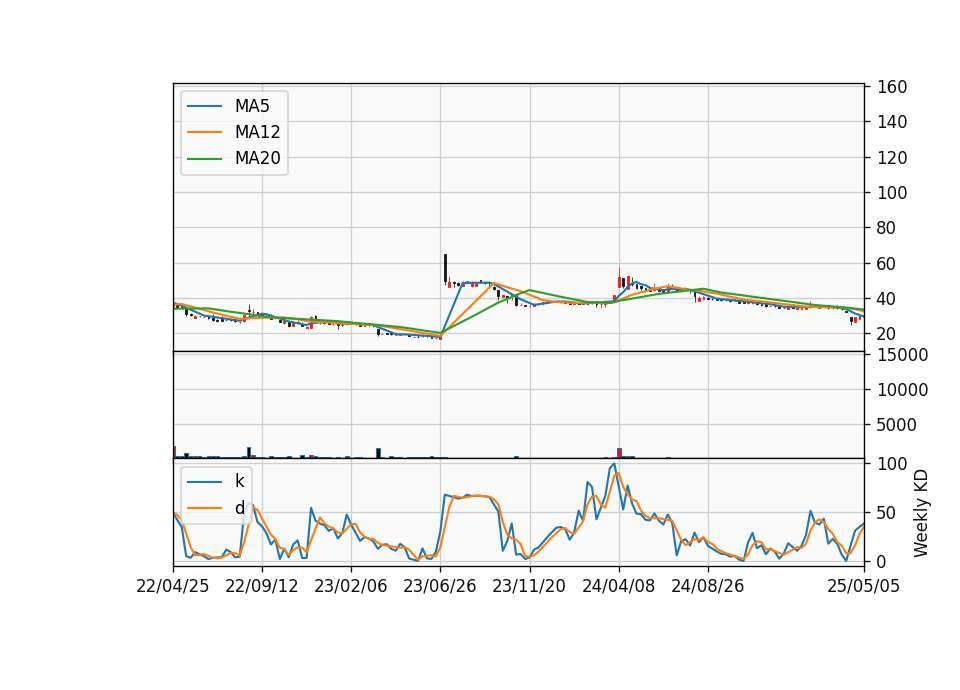This screenshot has width=960, height=690.
Task: Click the MA5 legend label
Action: tap(252, 106)
